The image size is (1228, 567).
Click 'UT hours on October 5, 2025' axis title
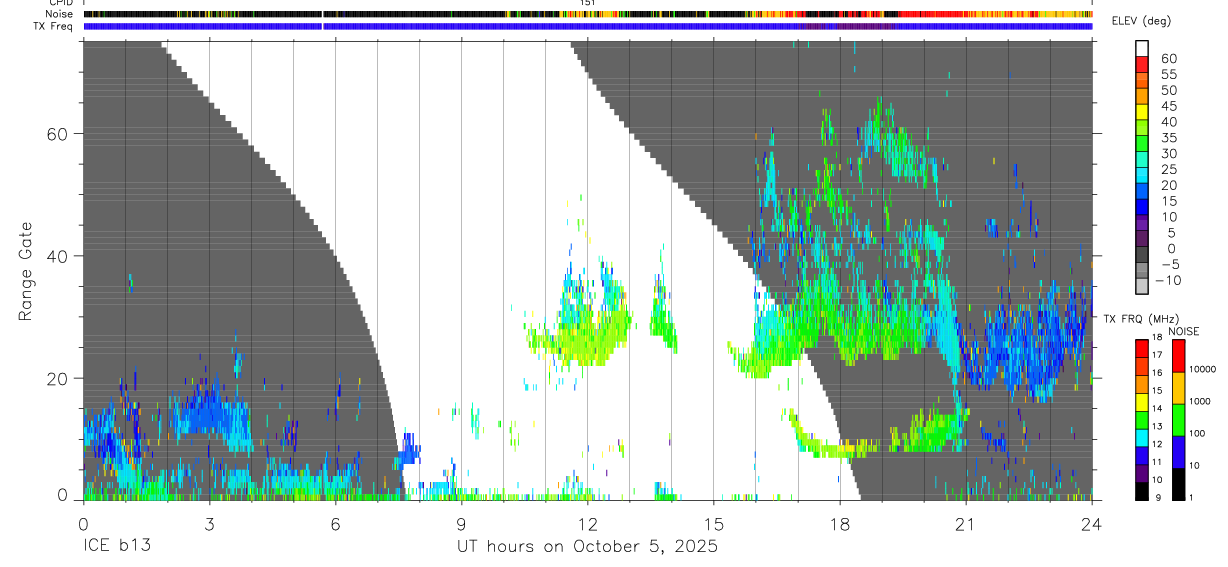coord(587,547)
